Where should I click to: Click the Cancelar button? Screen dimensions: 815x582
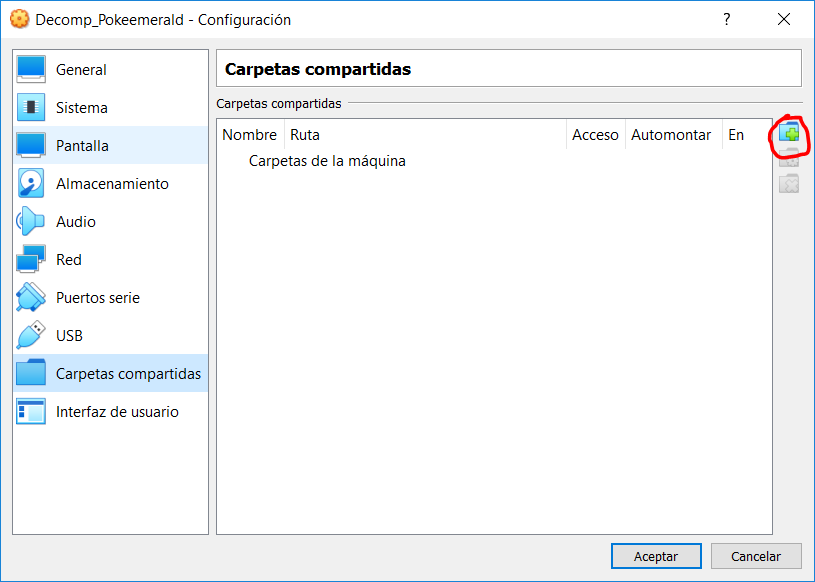point(756,556)
